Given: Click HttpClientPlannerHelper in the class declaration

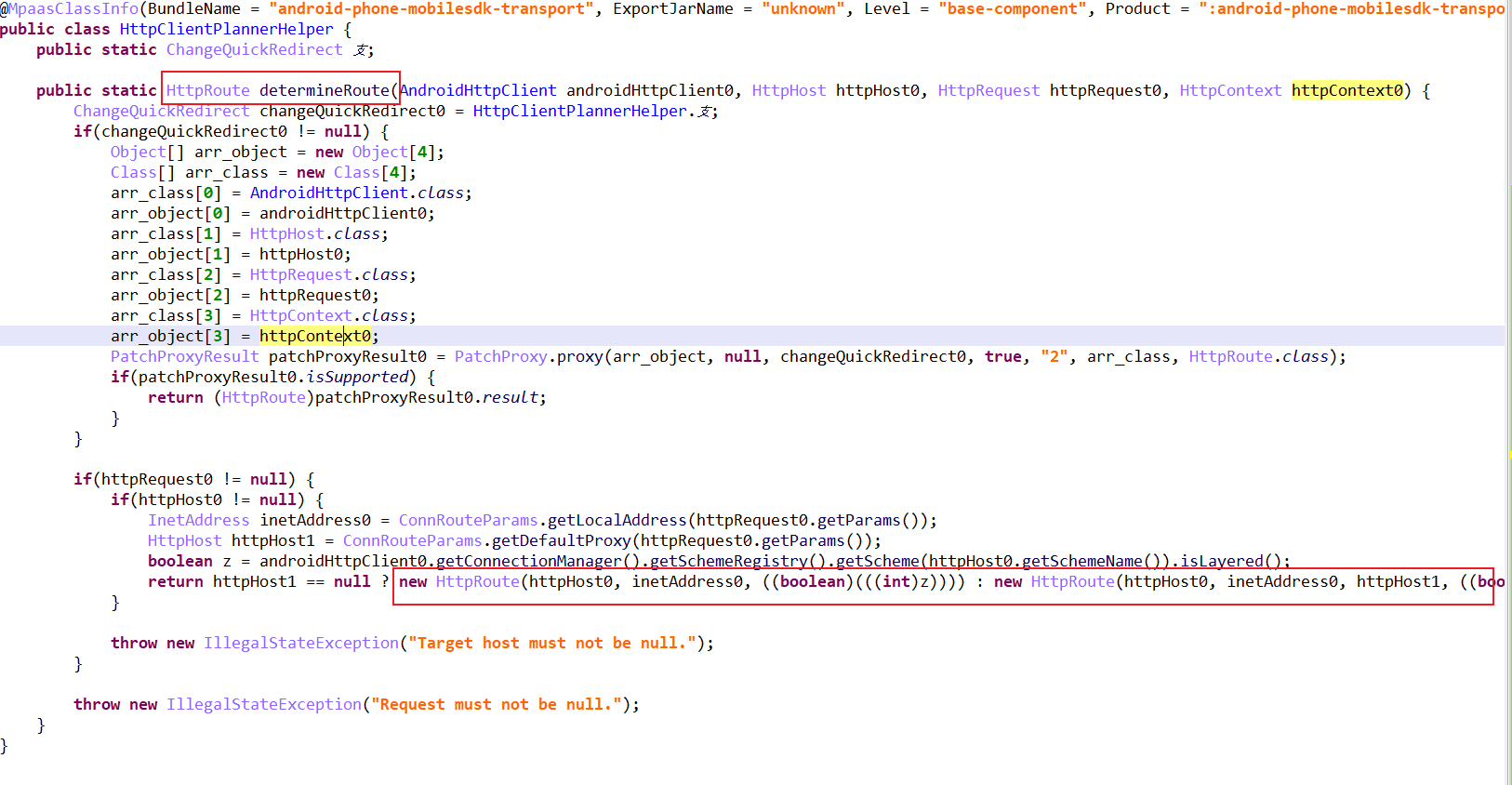Looking at the screenshot, I should [226, 29].
